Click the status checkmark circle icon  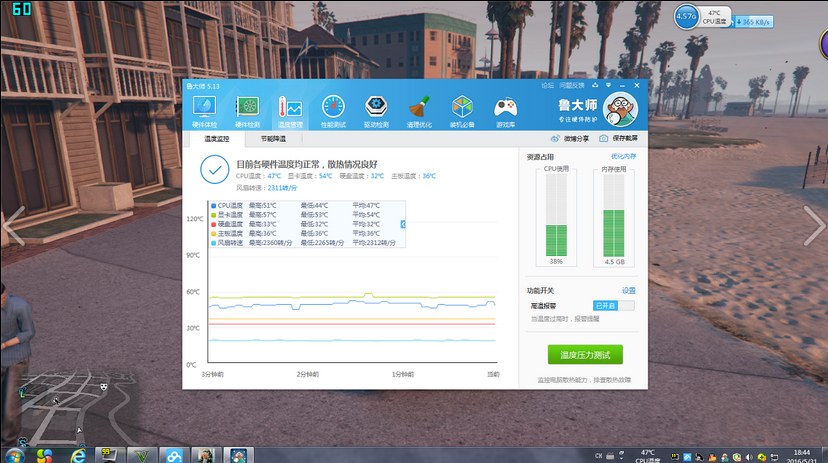tap(214, 169)
